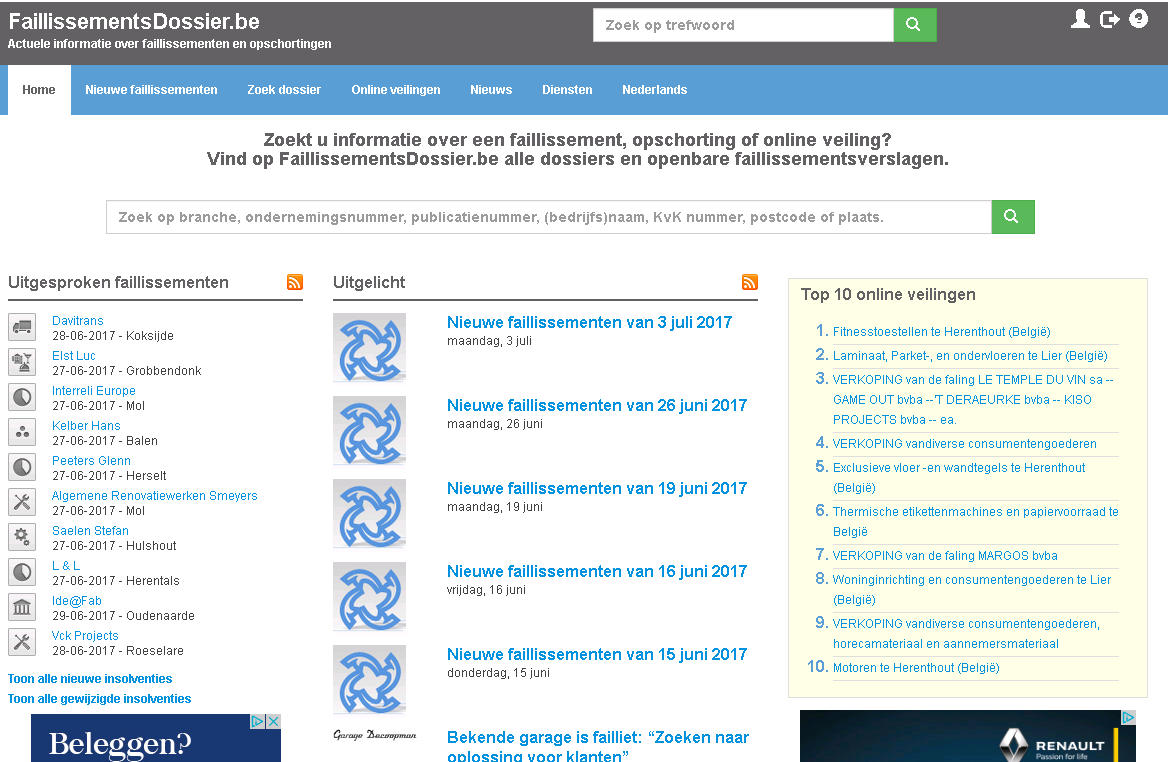Open auction 'Laminaat, Parket-, en ondervloeren te Lier'

pos(970,356)
